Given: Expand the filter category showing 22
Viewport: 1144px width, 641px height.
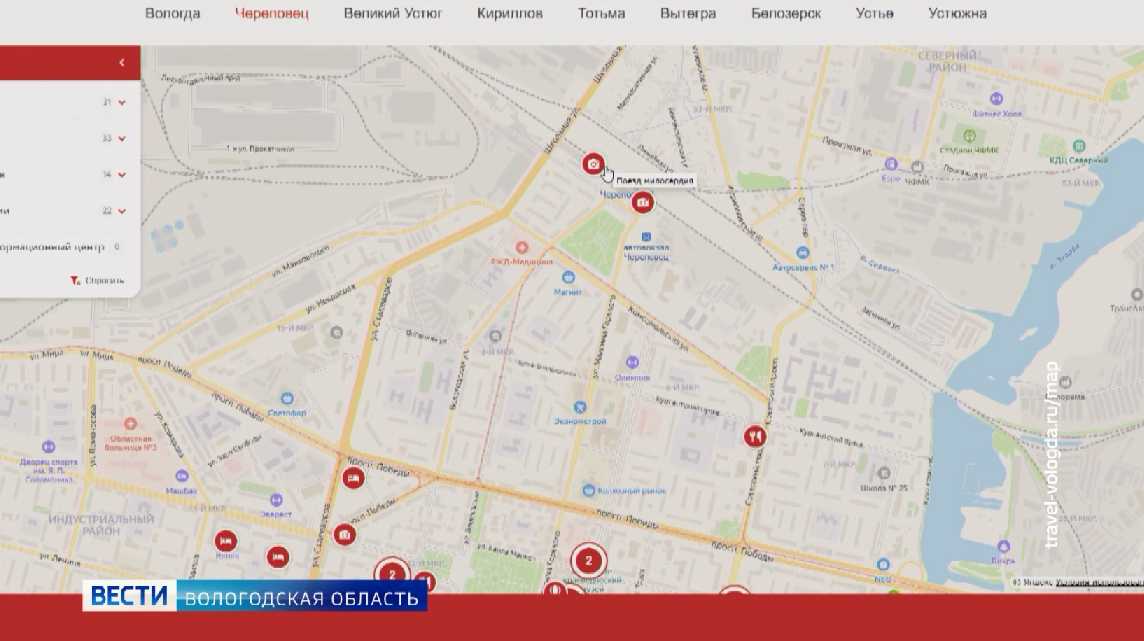Looking at the screenshot, I should [122, 211].
